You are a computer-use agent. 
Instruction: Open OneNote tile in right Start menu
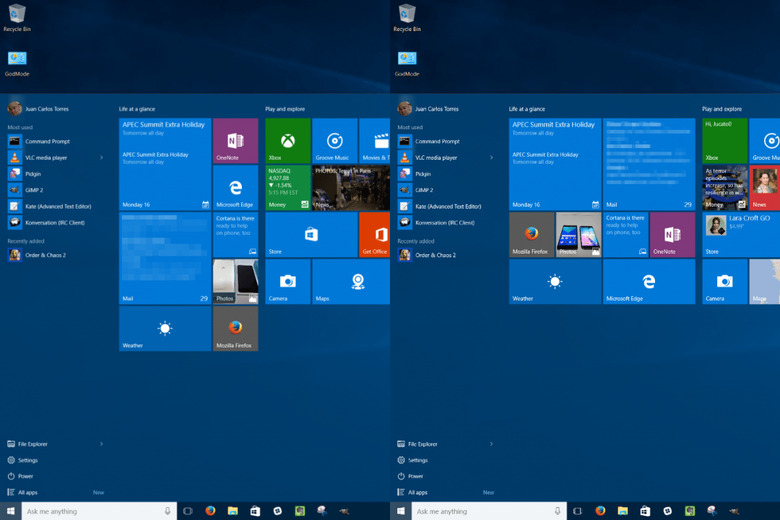672,234
